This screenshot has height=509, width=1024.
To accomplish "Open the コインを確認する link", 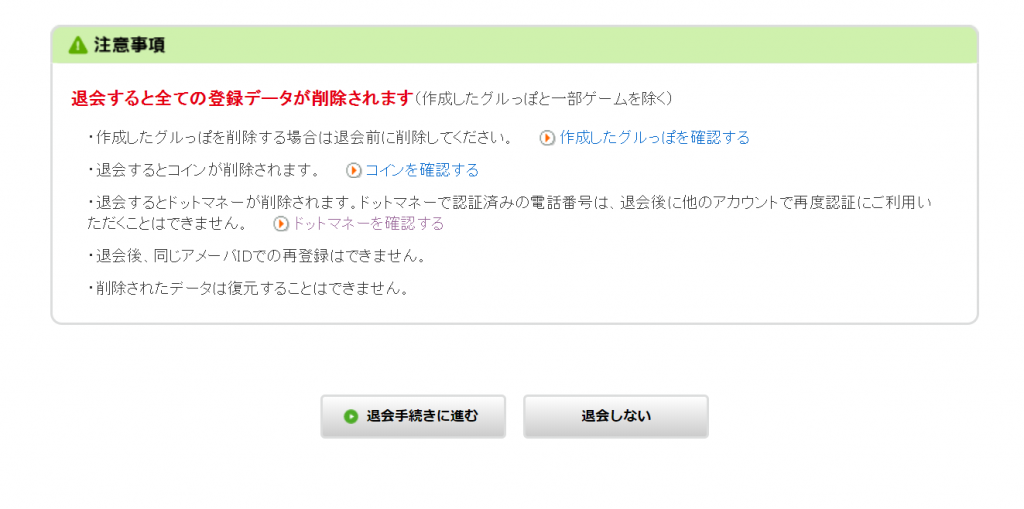I will [422, 171].
